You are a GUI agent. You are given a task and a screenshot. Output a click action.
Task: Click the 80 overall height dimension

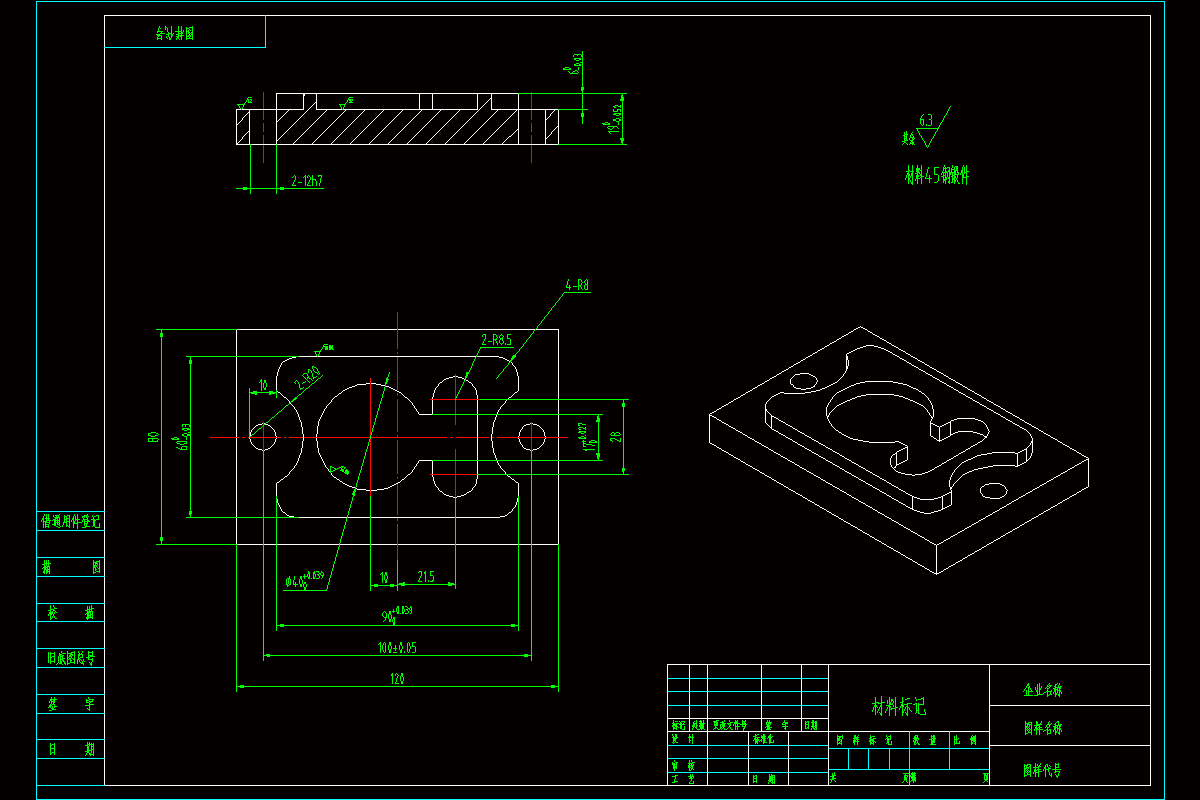click(x=153, y=437)
